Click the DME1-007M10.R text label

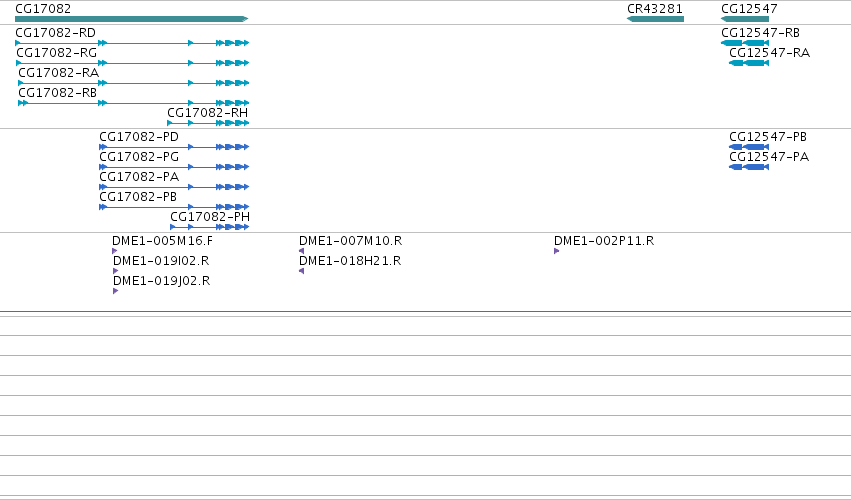(x=351, y=241)
